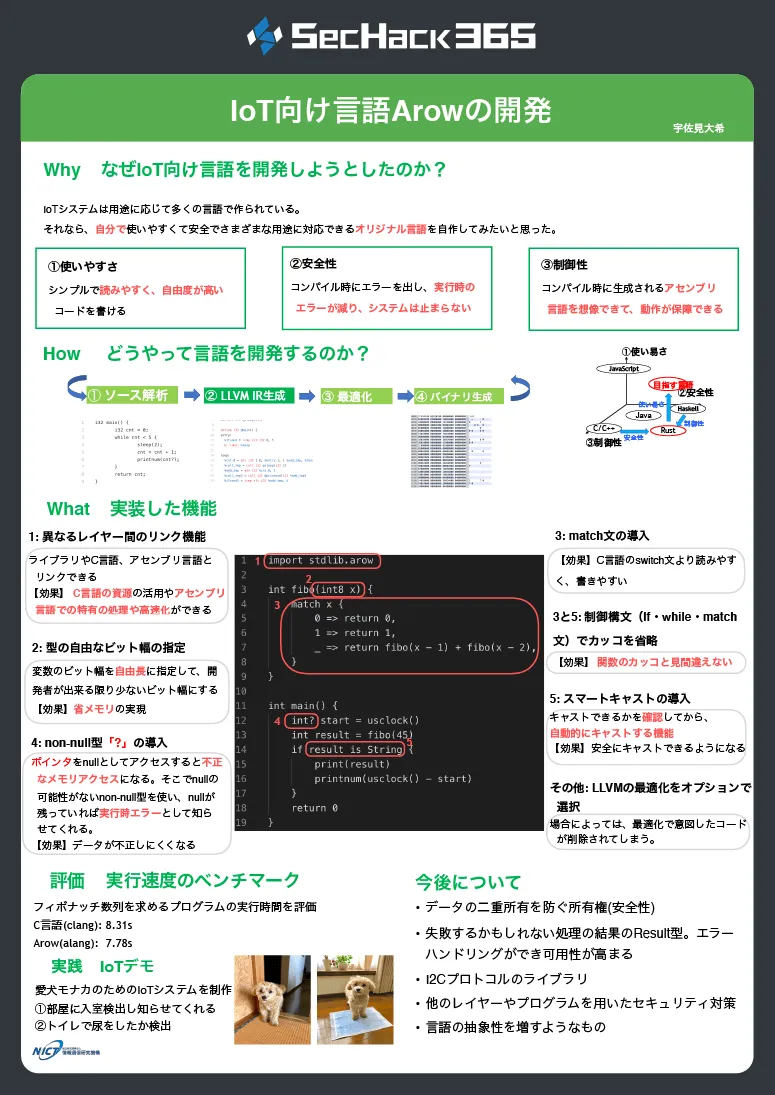Click the code line int result = fibo(45)
The image size is (775, 1095).
352,735
